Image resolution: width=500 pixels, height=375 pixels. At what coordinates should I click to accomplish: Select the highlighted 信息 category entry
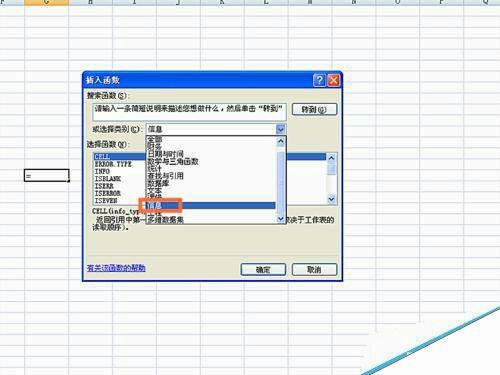[x=211, y=206]
